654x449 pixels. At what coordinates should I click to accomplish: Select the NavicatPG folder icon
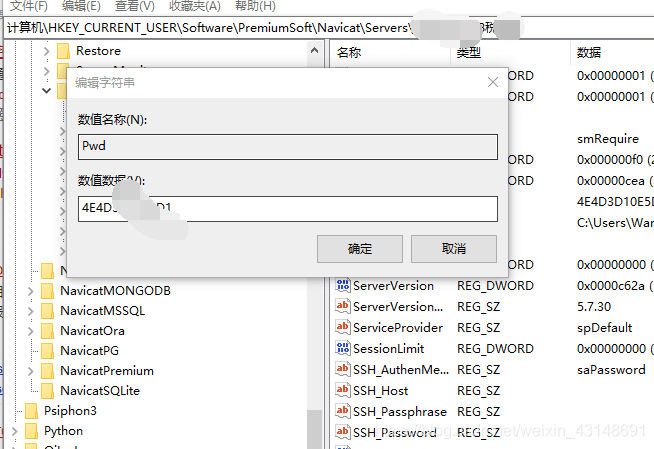48,351
